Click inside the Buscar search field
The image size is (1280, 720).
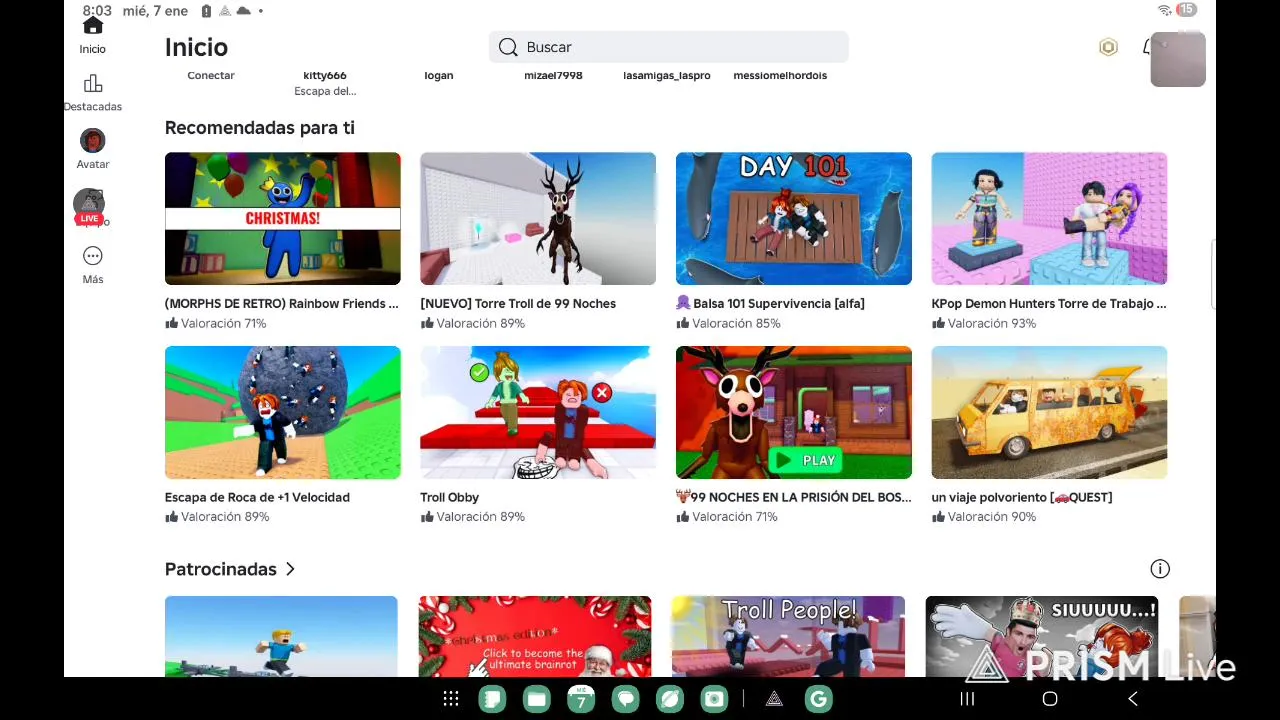click(x=668, y=47)
